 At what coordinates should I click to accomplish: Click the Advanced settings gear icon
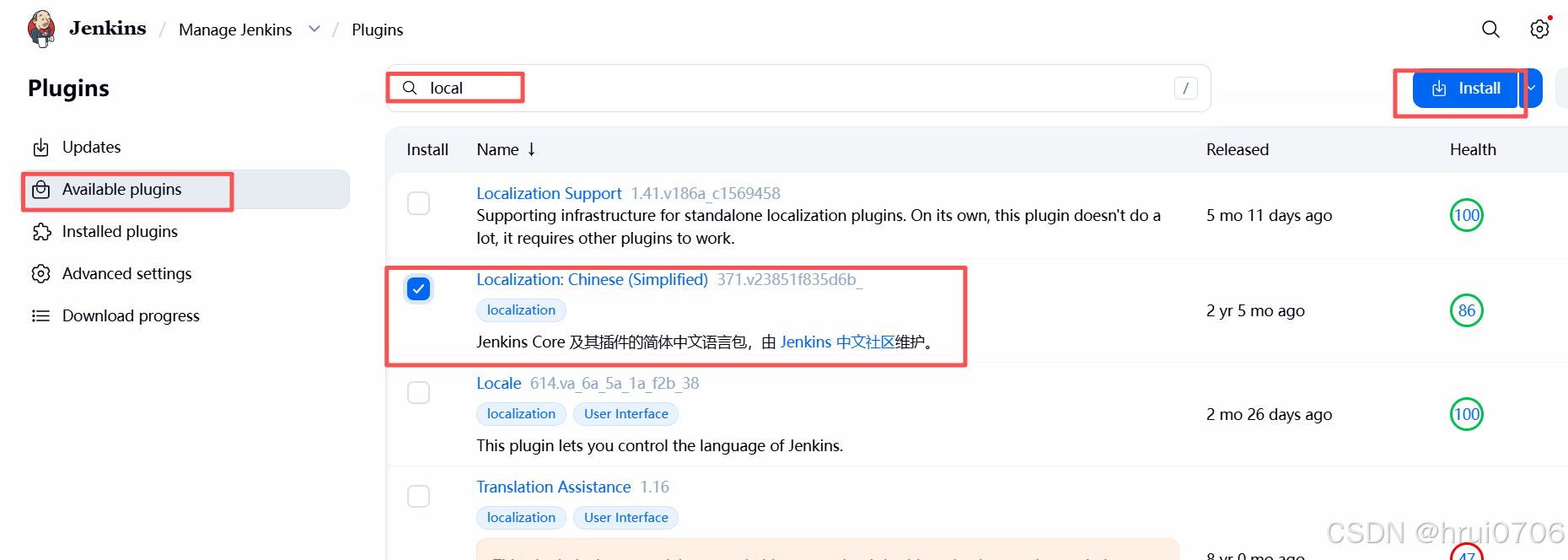pos(40,274)
